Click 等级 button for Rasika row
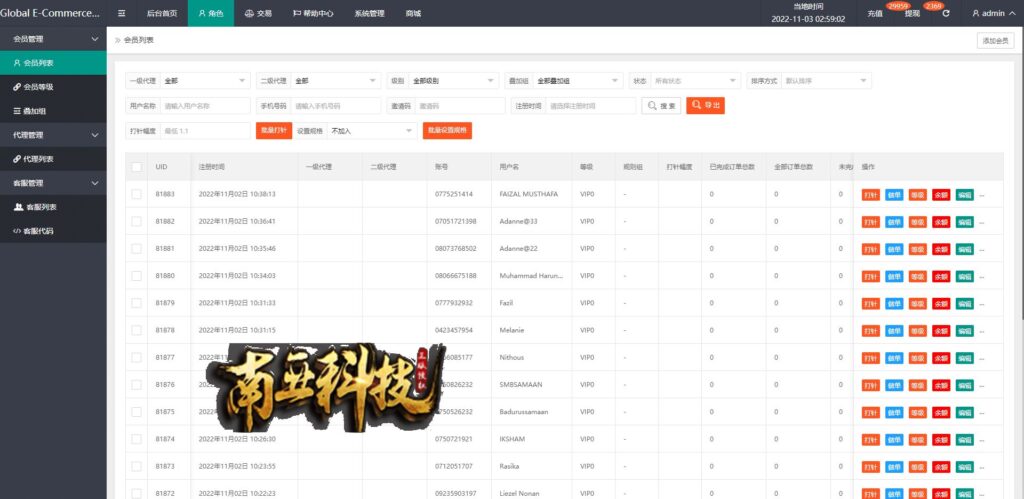 [x=918, y=467]
